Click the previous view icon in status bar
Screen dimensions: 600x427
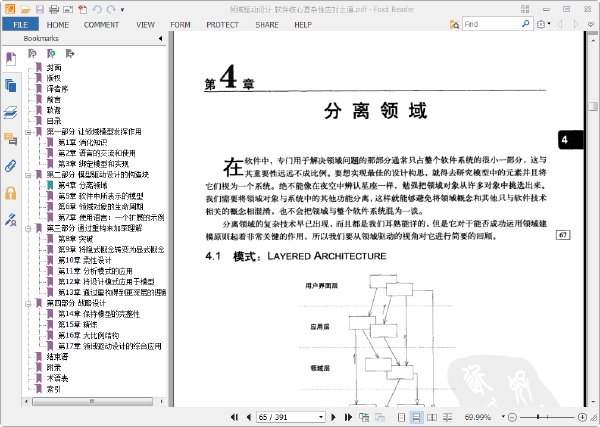pos(364,417)
